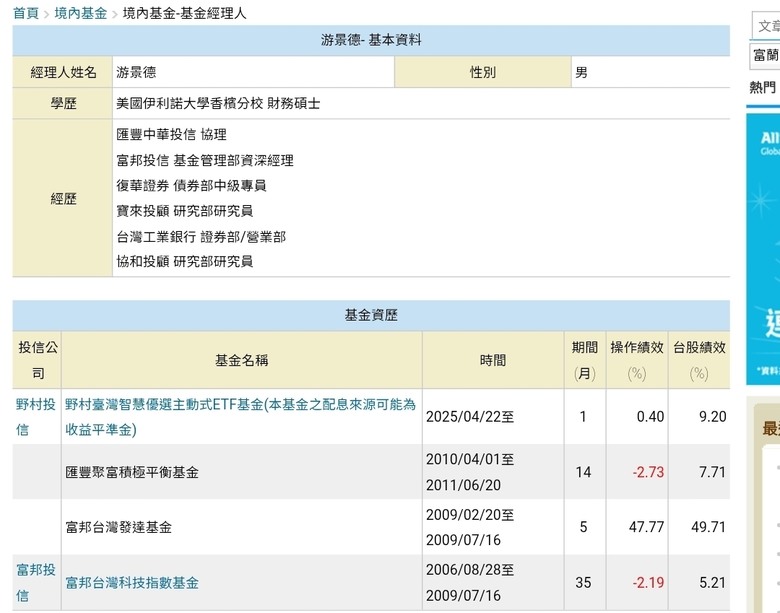The image size is (780, 613).
Task: Select performance value 47.77
Action: point(647,527)
